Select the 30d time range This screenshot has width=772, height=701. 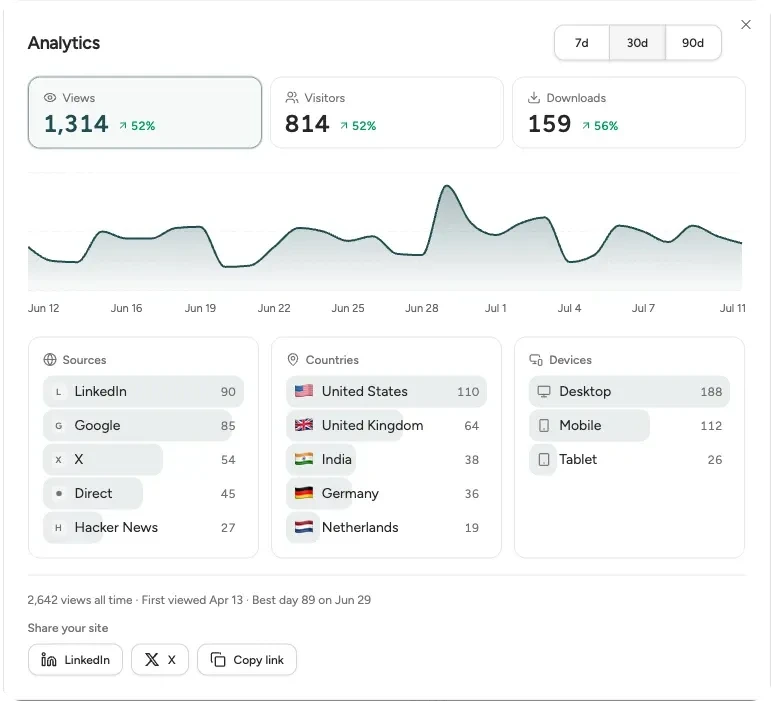click(637, 43)
